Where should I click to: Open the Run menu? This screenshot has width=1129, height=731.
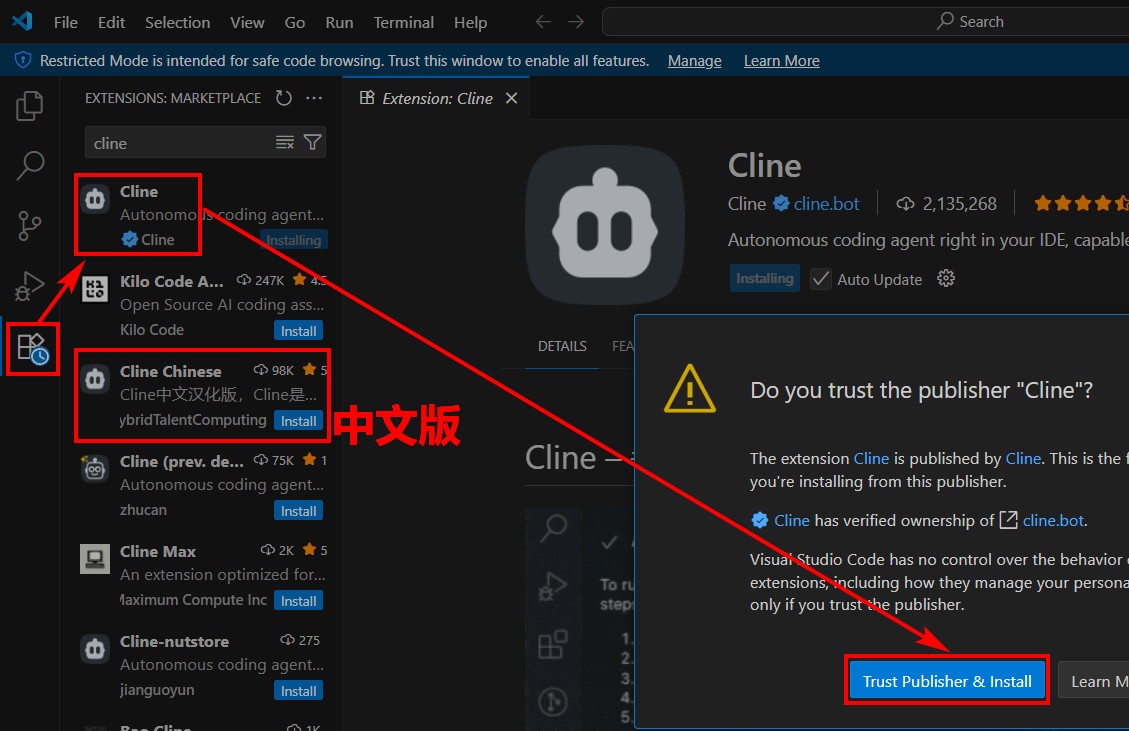pyautogui.click(x=339, y=22)
